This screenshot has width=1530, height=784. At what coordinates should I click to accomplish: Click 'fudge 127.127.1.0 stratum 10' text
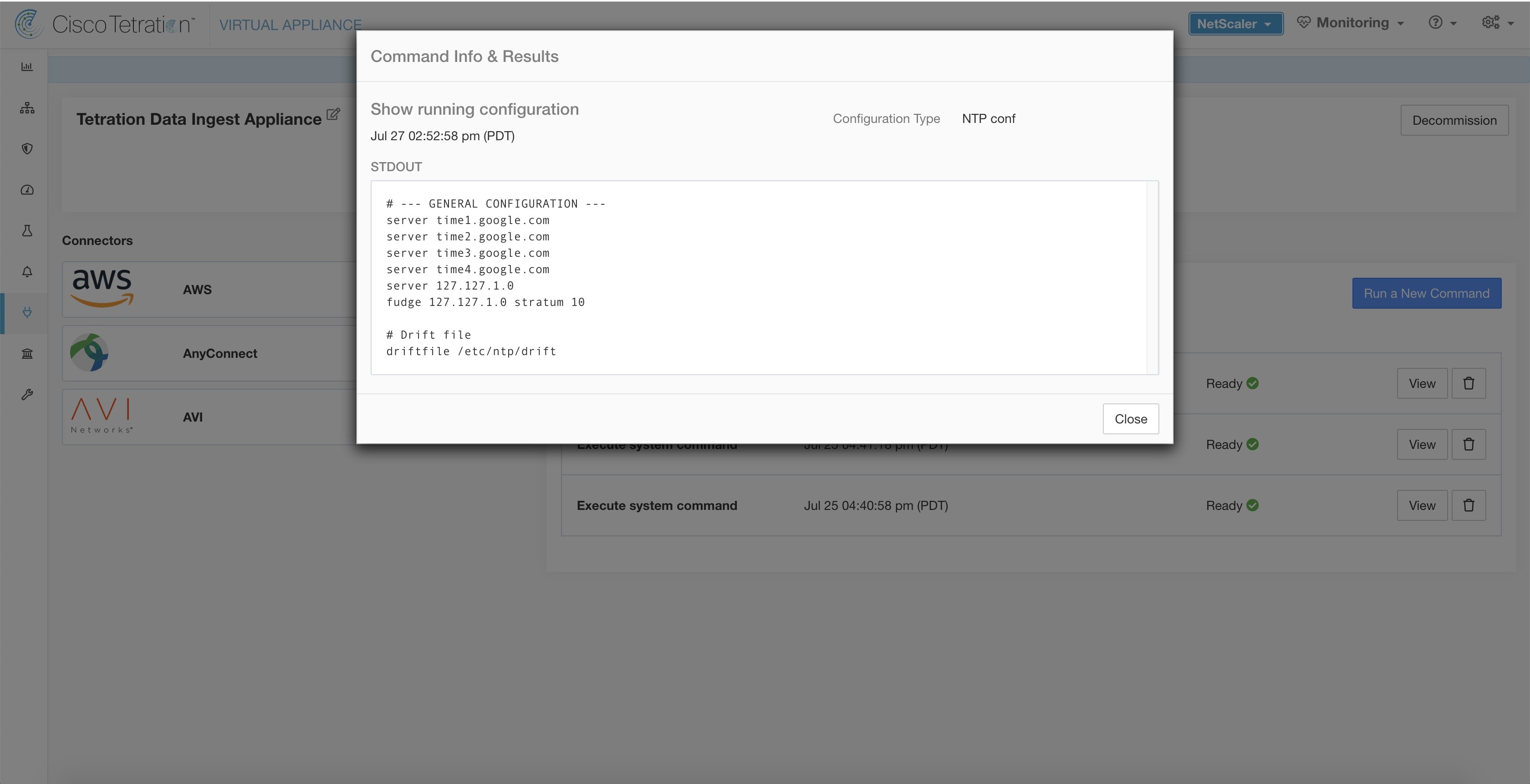tap(485, 302)
